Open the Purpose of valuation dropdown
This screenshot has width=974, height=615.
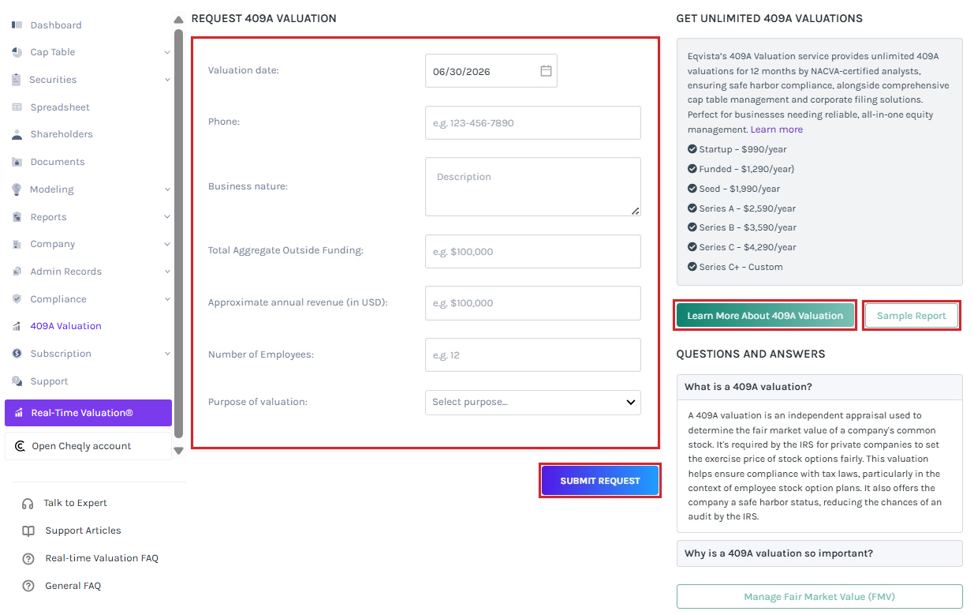point(532,402)
